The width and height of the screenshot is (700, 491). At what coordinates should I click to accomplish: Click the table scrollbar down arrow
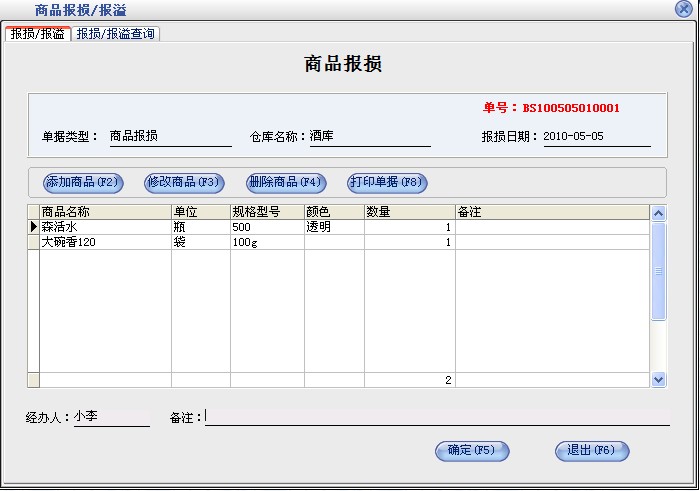pyautogui.click(x=658, y=379)
